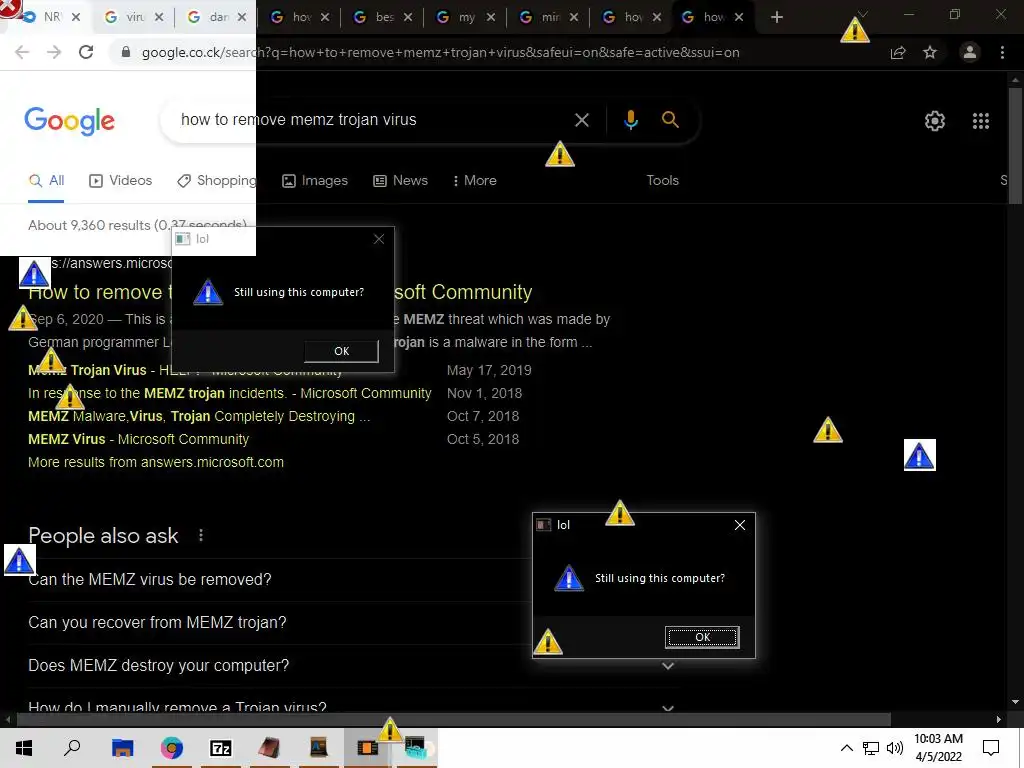Click the horizontal page scrollbar thumb

click(453, 719)
